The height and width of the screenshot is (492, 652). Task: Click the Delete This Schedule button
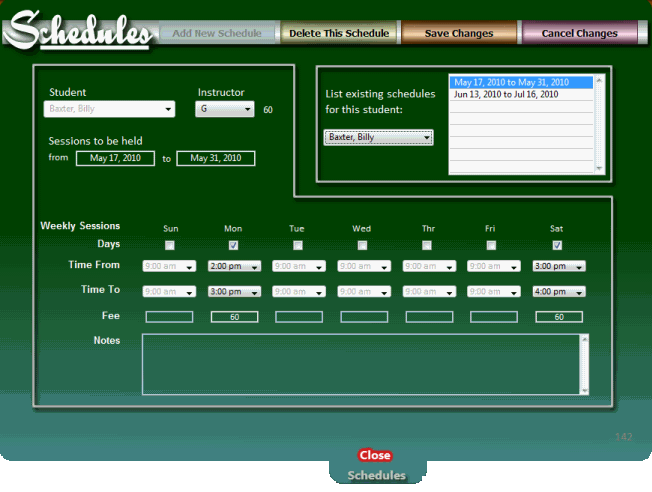pyautogui.click(x=339, y=33)
